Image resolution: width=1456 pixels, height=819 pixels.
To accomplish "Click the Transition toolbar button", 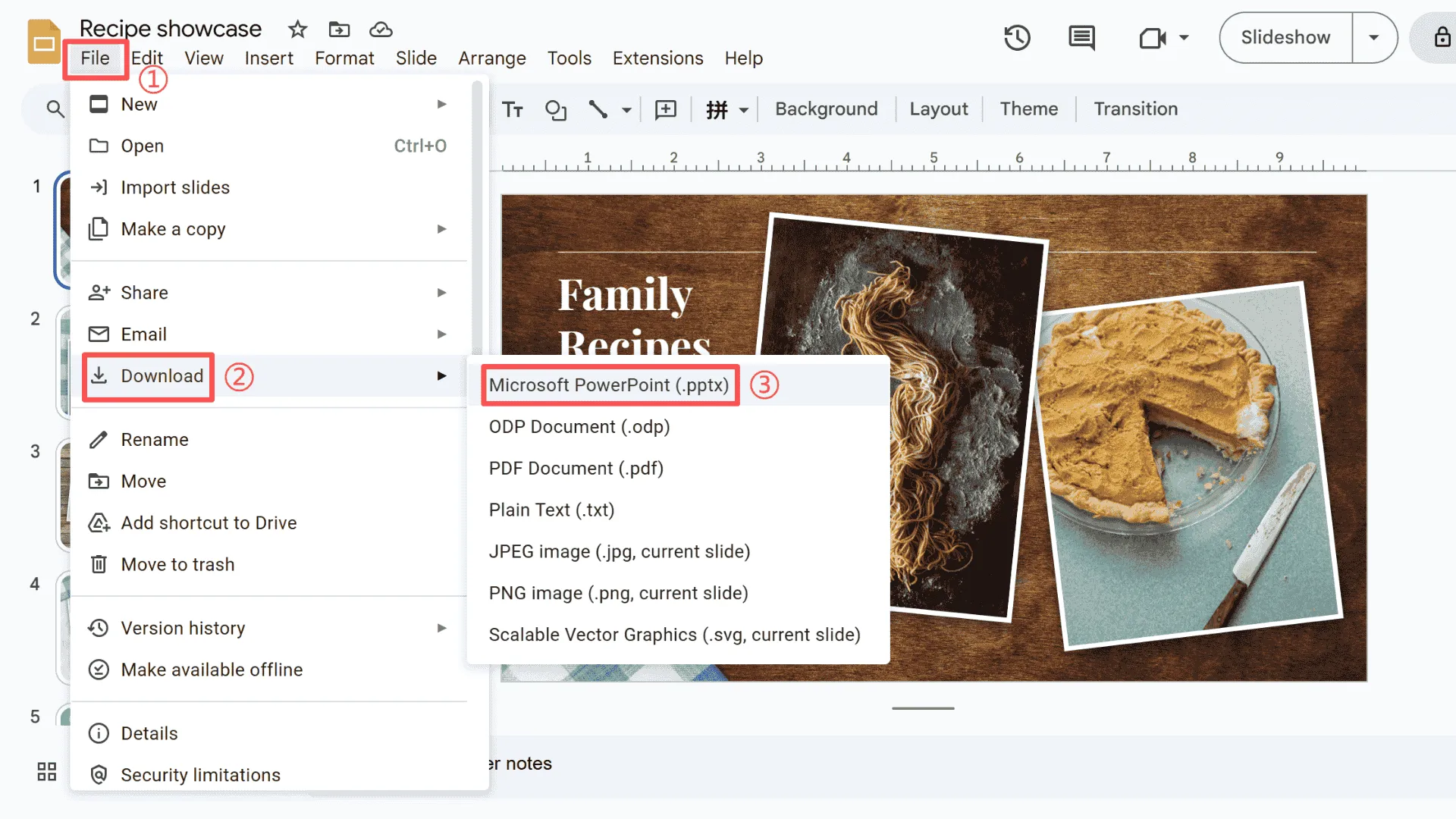I will (1135, 109).
